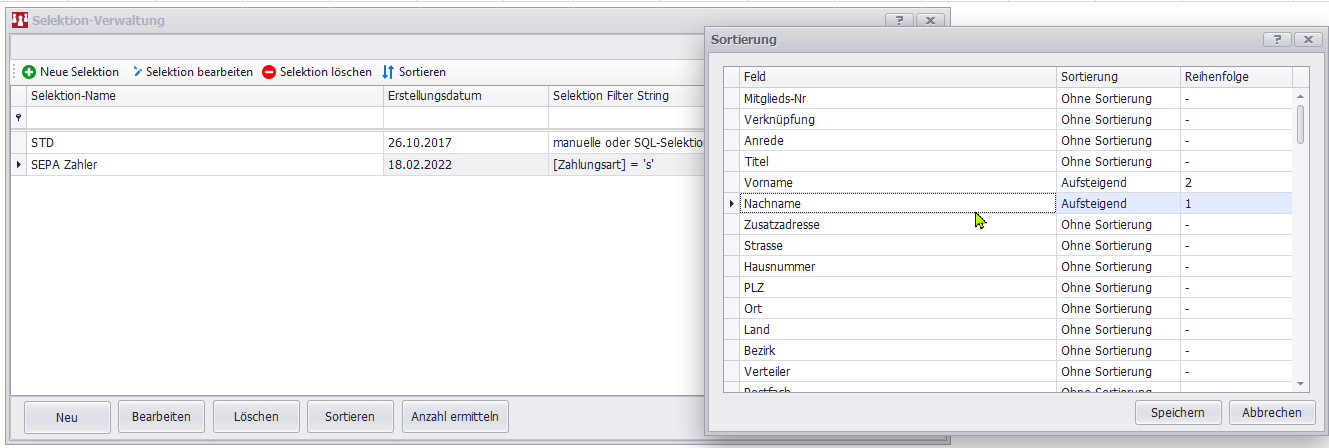Open Sortierung cell for Vorname row
This screenshot has width=1329, height=448.
click(1118, 183)
